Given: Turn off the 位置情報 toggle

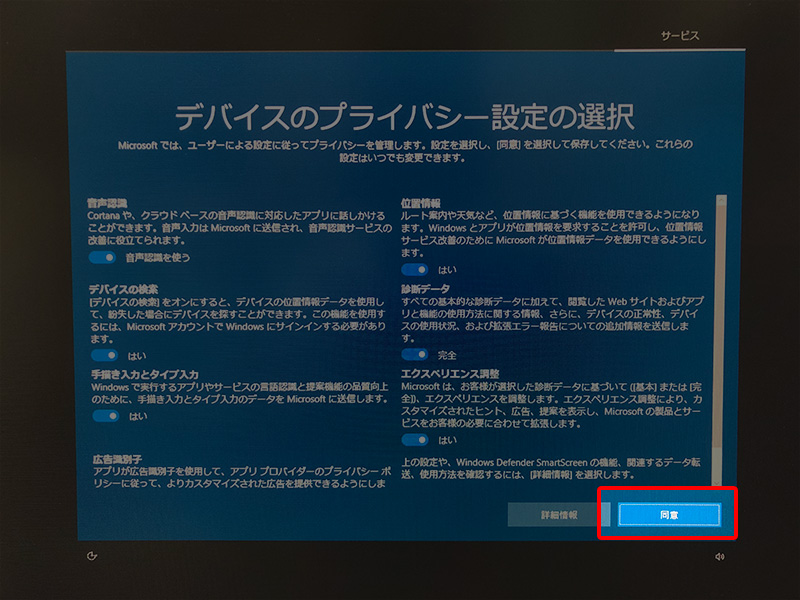Looking at the screenshot, I should click(x=415, y=269).
